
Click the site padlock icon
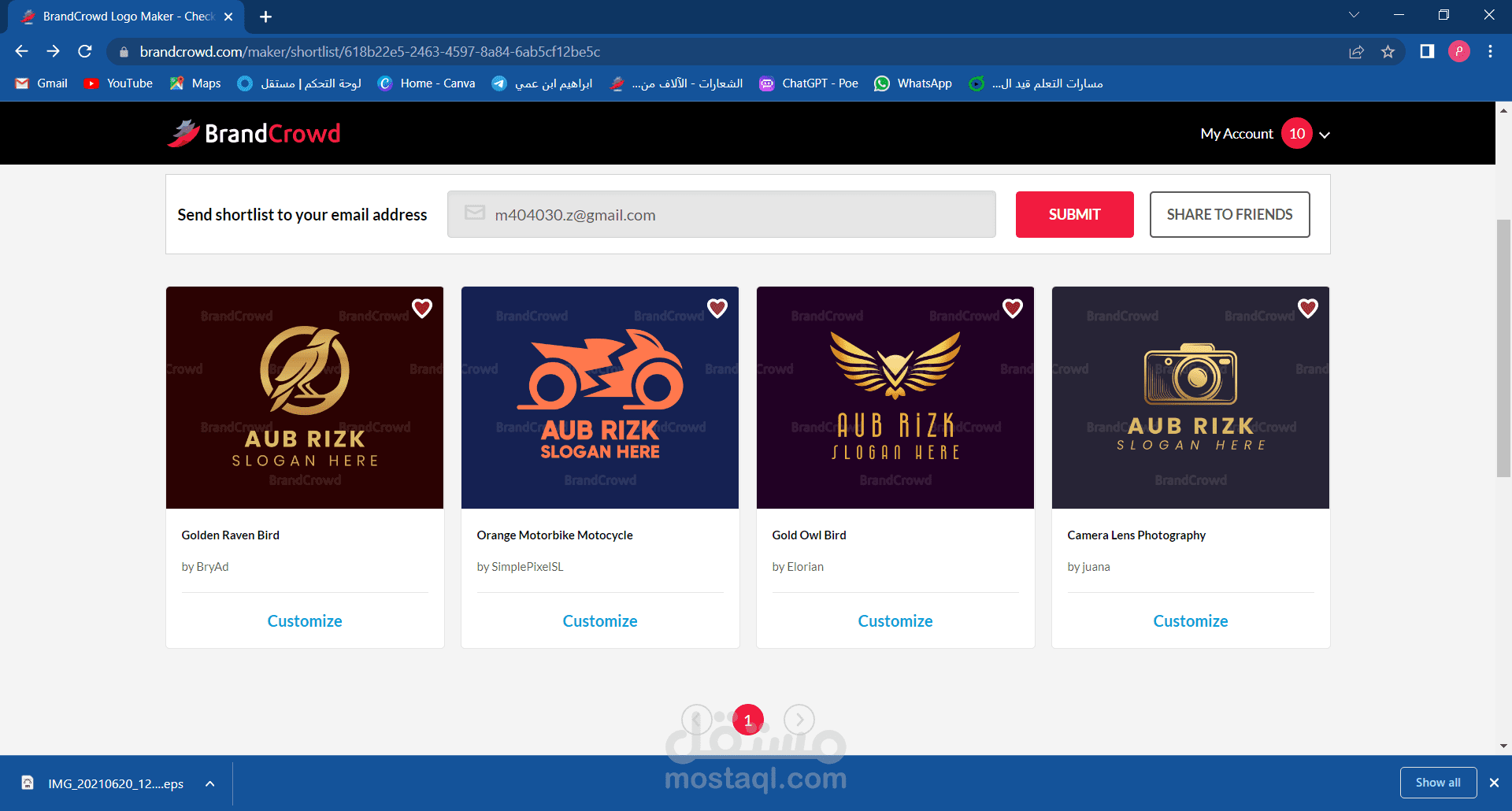click(x=124, y=52)
